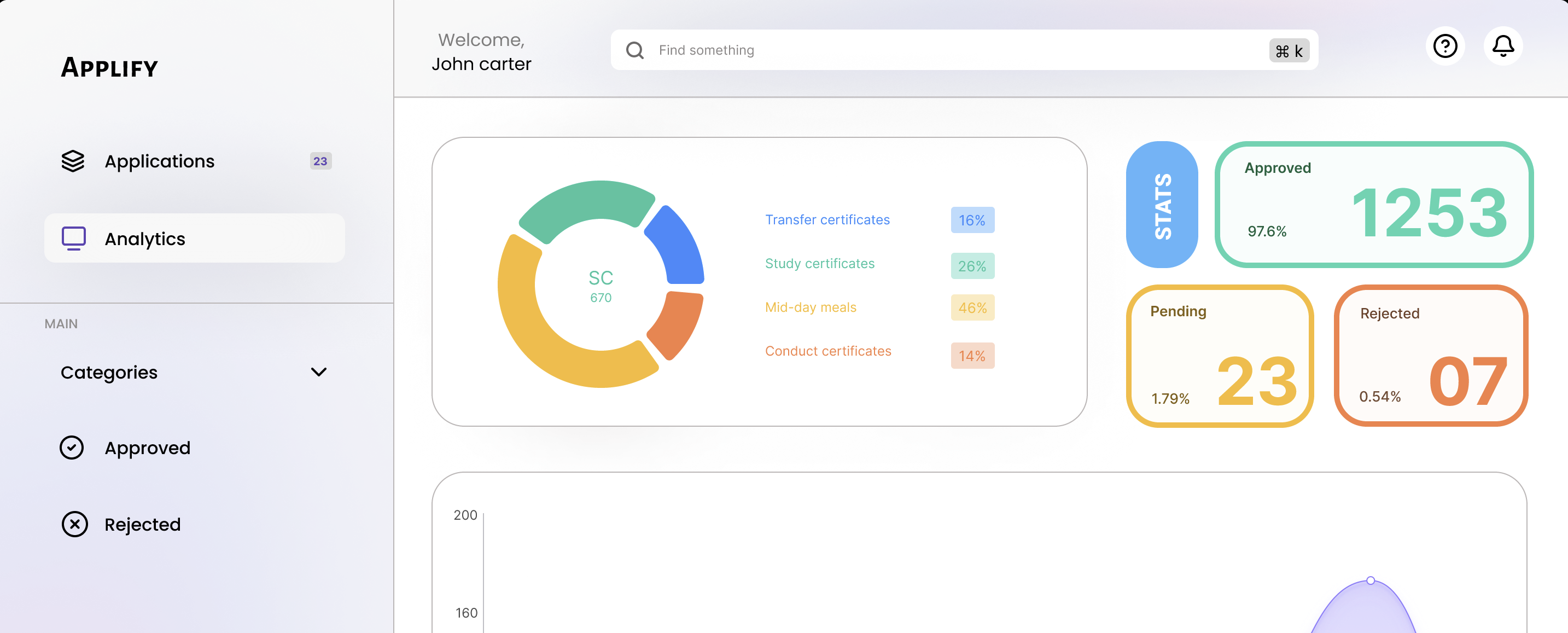
Task: Click the Applify logo
Action: [x=109, y=67]
